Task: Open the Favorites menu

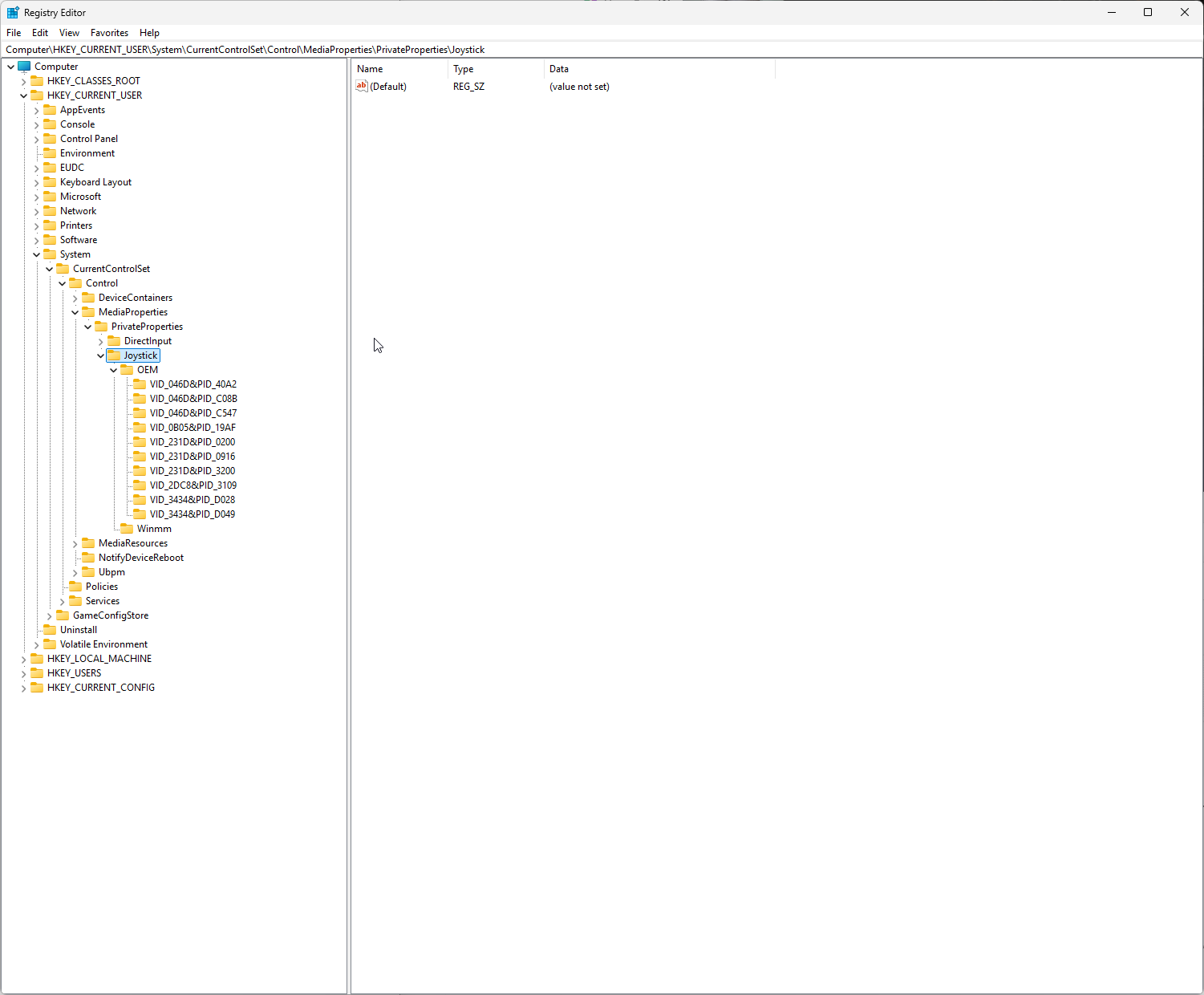Action: point(109,33)
